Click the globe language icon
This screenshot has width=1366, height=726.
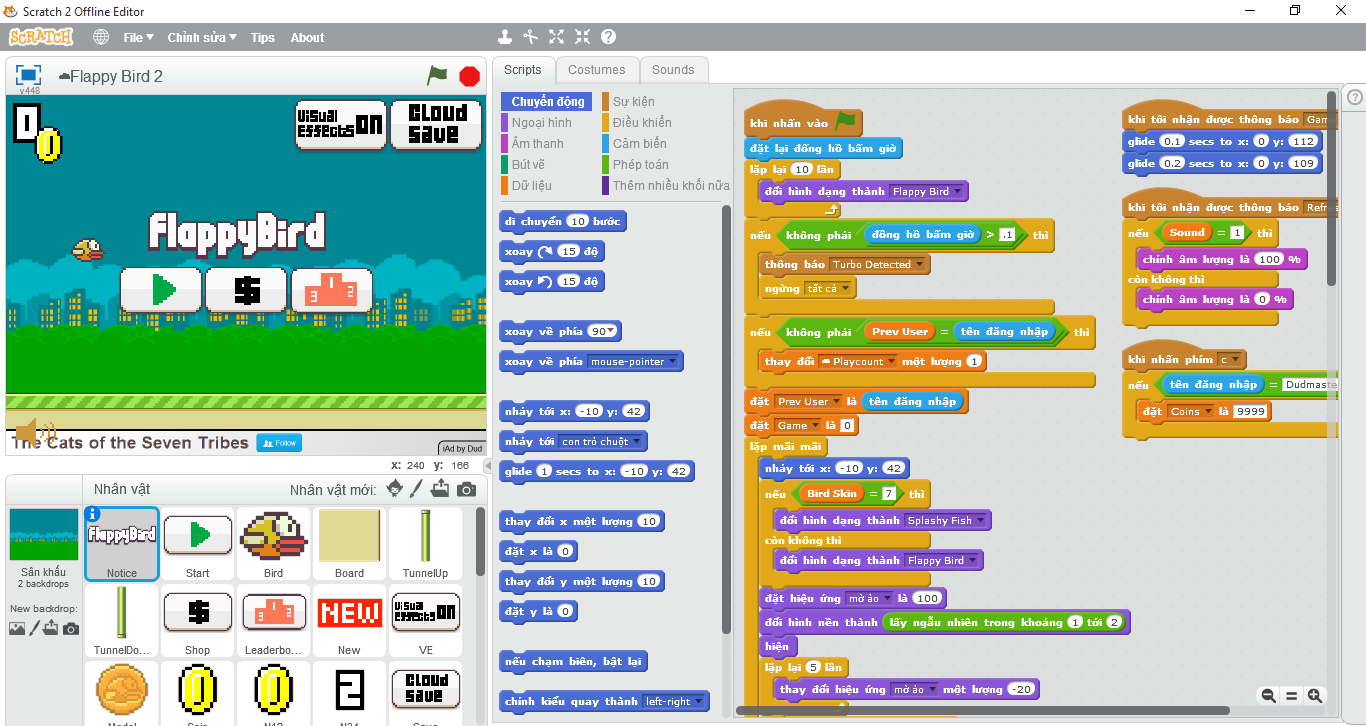(x=101, y=37)
